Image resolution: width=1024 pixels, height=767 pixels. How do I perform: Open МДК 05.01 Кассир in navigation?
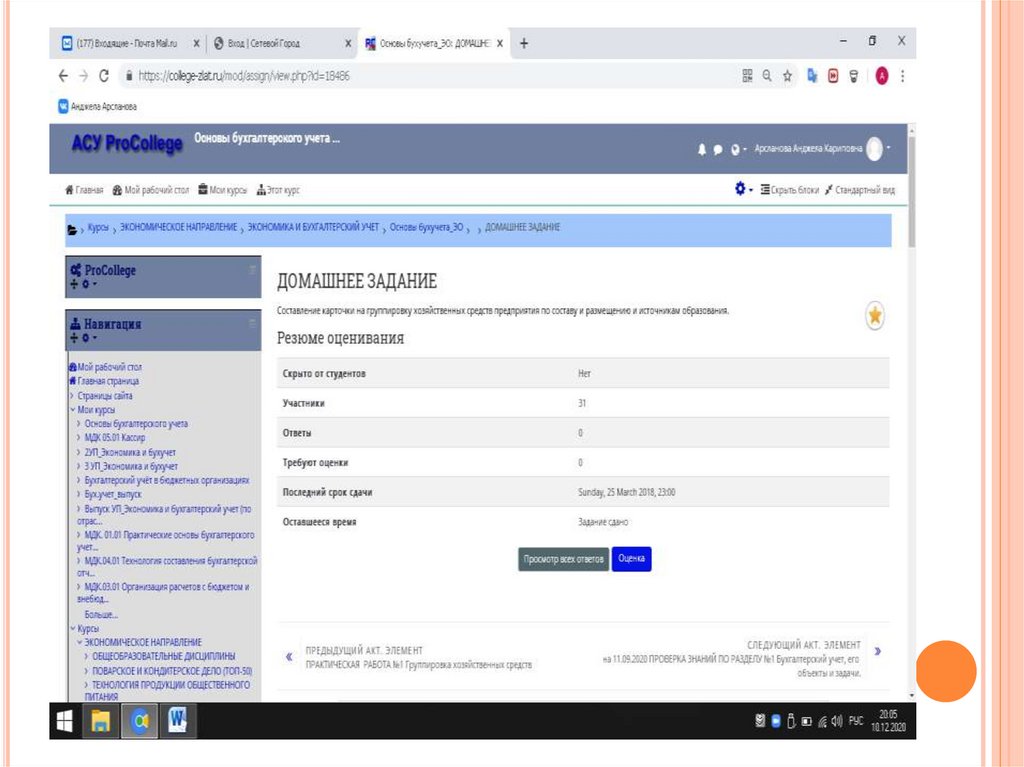click(115, 438)
